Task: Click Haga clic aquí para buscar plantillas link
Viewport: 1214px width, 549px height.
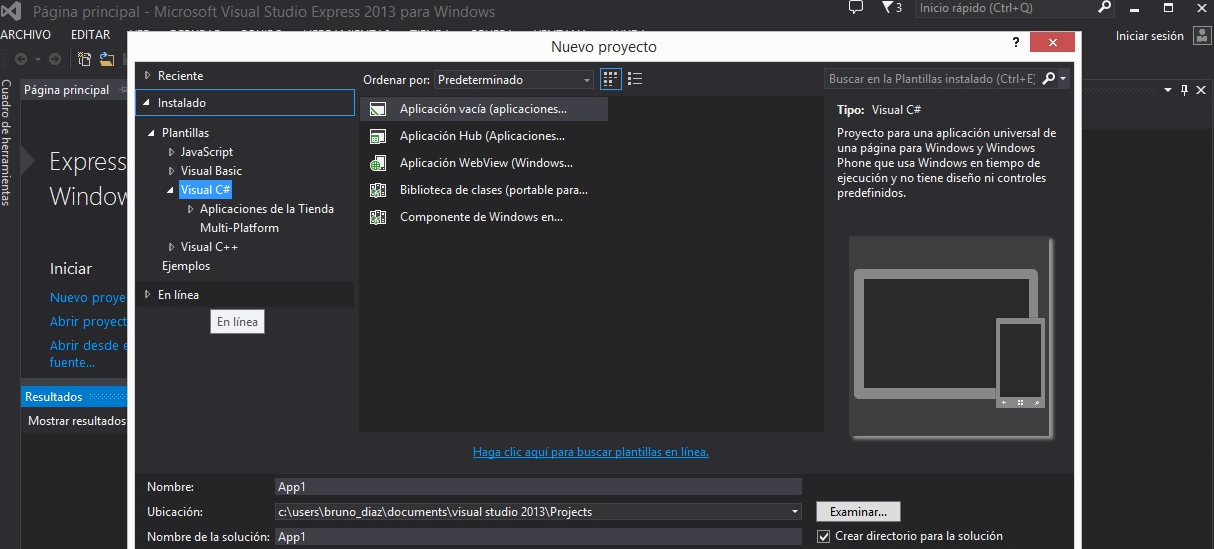Action: tap(591, 452)
